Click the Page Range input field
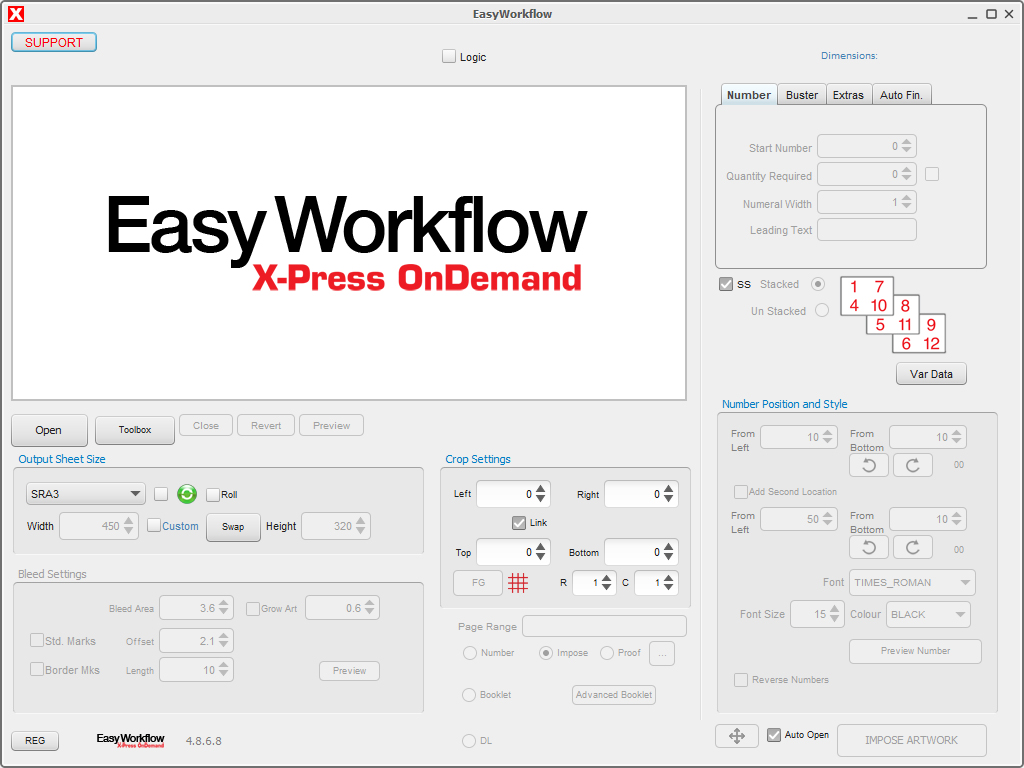This screenshot has height=768, width=1024. tap(605, 626)
